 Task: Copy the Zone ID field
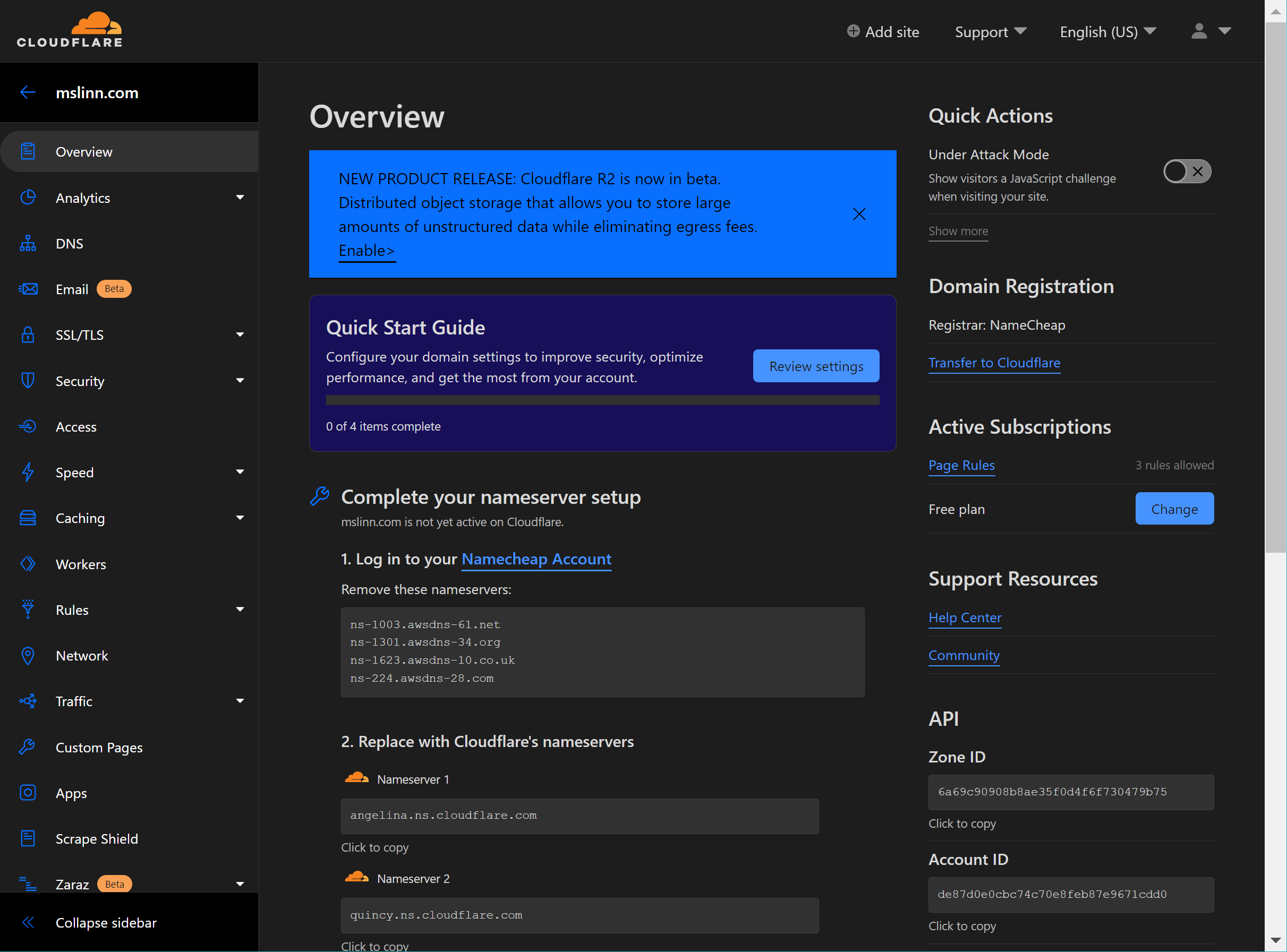point(1070,792)
